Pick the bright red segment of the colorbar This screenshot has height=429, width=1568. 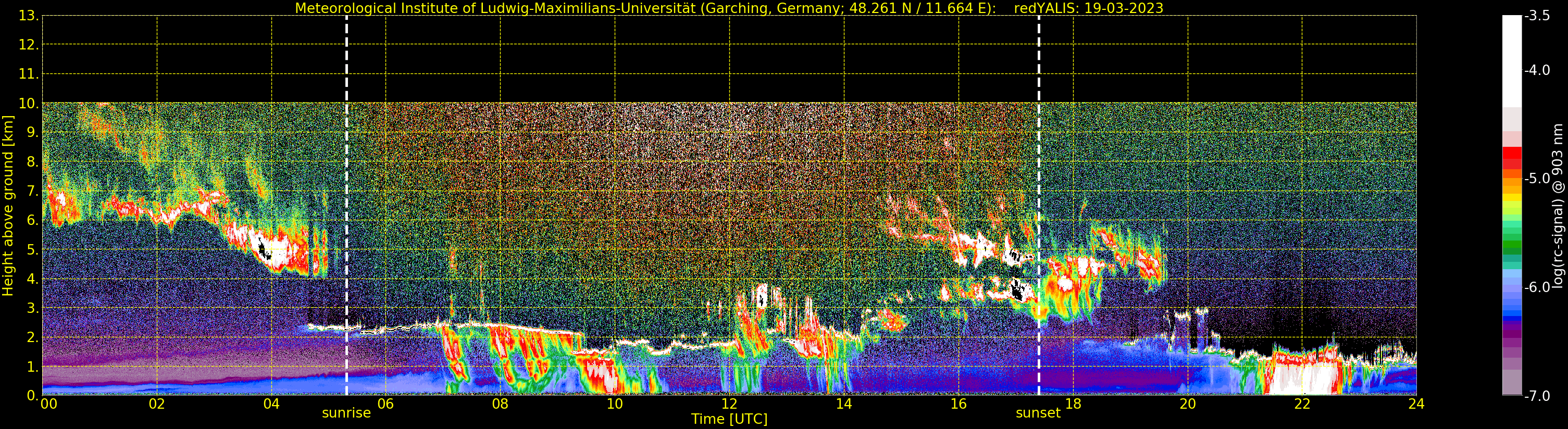pyautogui.click(x=1512, y=153)
